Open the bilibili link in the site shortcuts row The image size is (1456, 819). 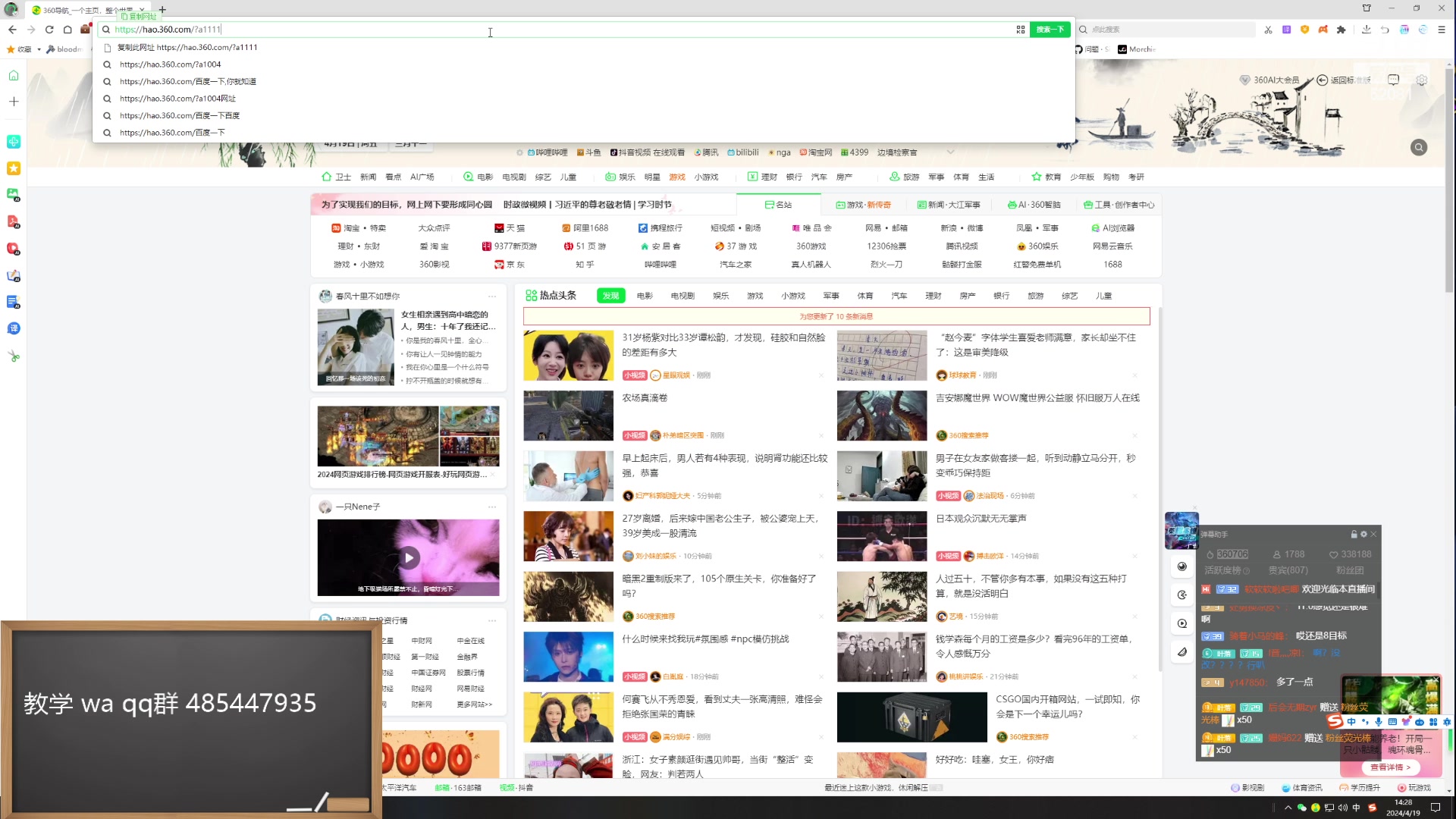point(743,152)
